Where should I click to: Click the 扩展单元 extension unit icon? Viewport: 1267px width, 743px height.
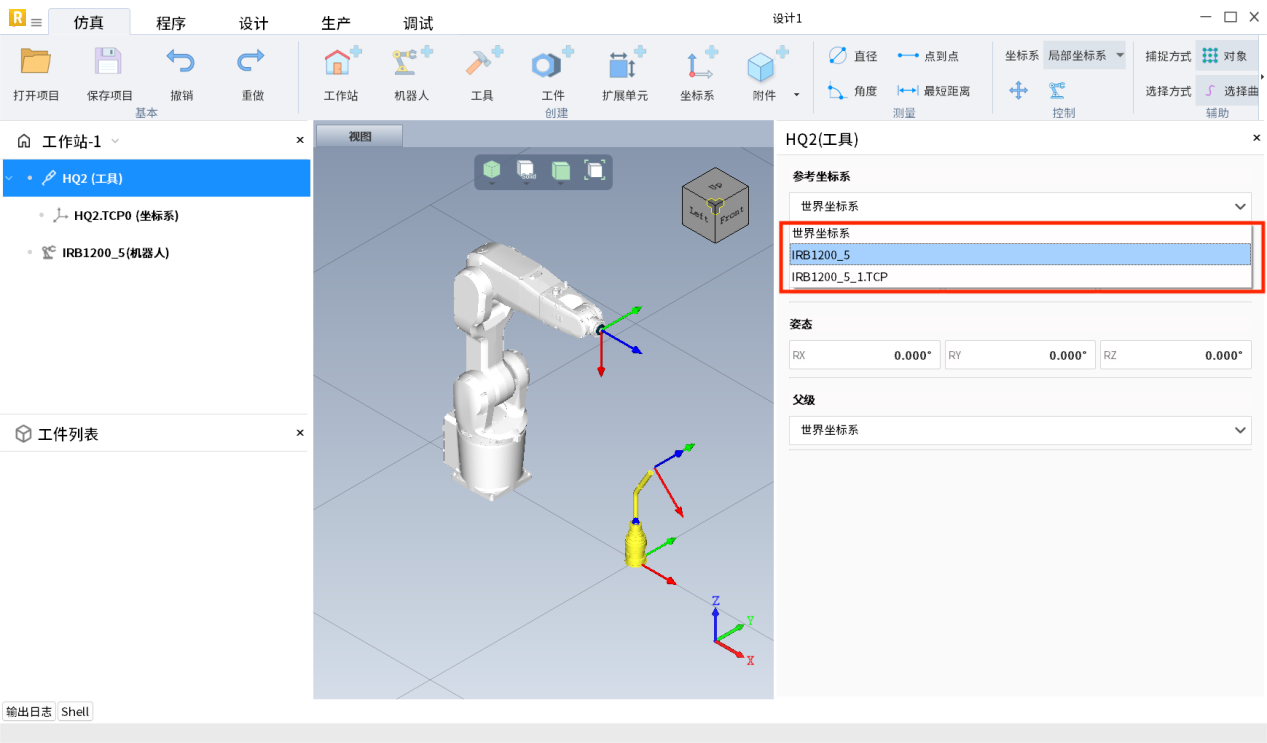point(624,65)
